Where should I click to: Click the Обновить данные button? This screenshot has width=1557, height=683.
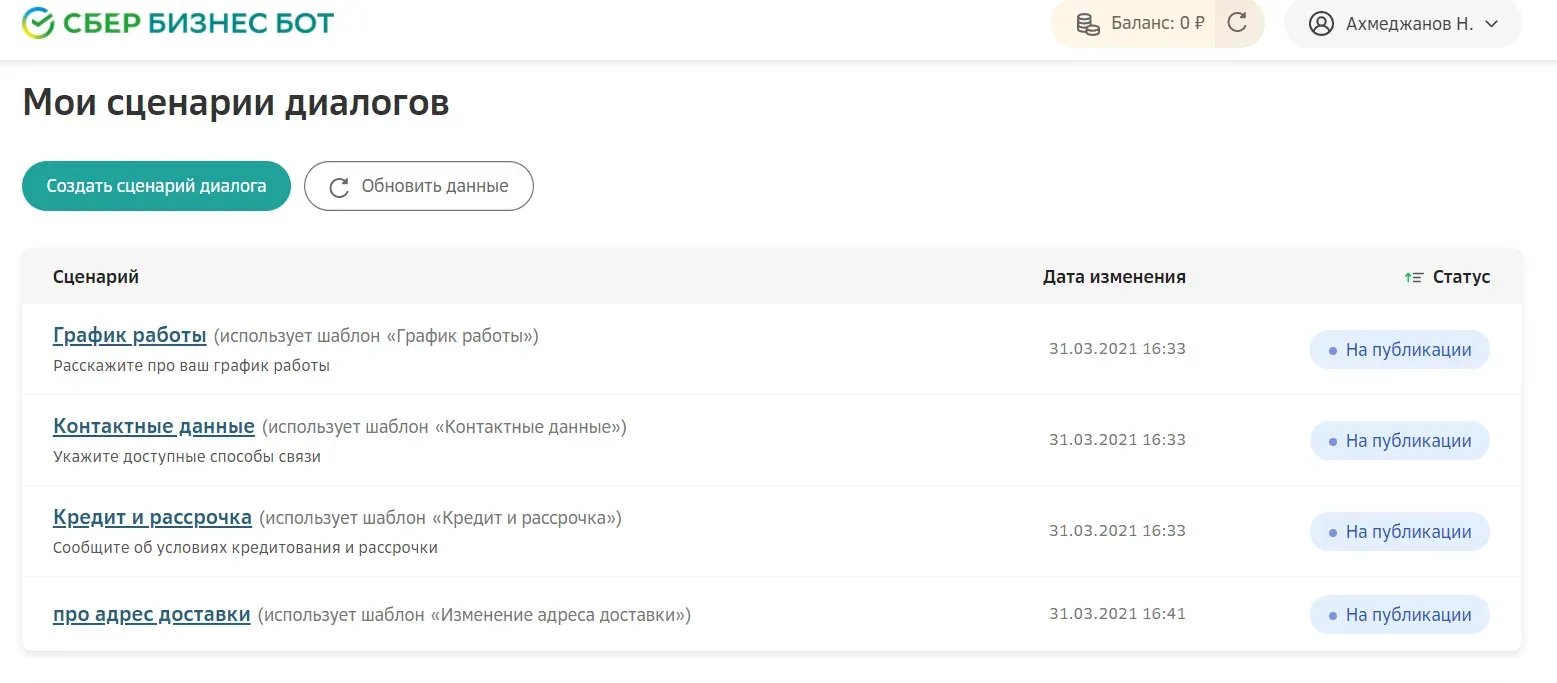(x=419, y=186)
